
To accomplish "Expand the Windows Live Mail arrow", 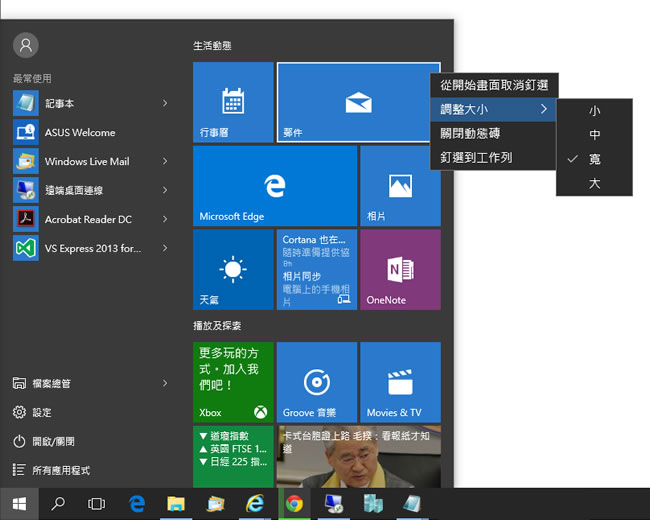I will click(165, 161).
